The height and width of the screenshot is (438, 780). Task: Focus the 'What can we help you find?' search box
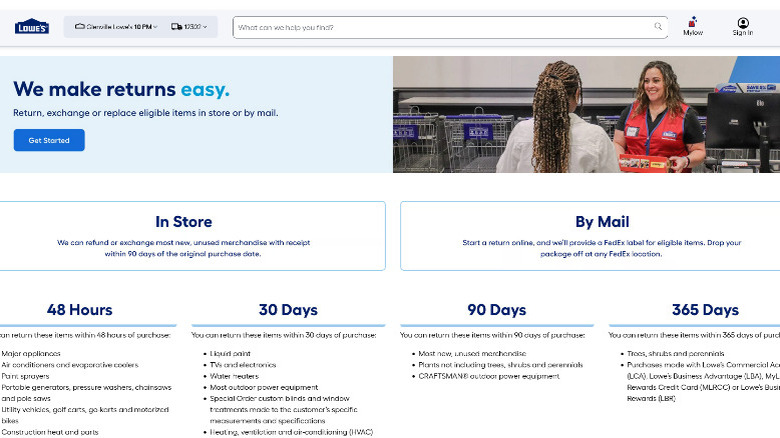[450, 27]
